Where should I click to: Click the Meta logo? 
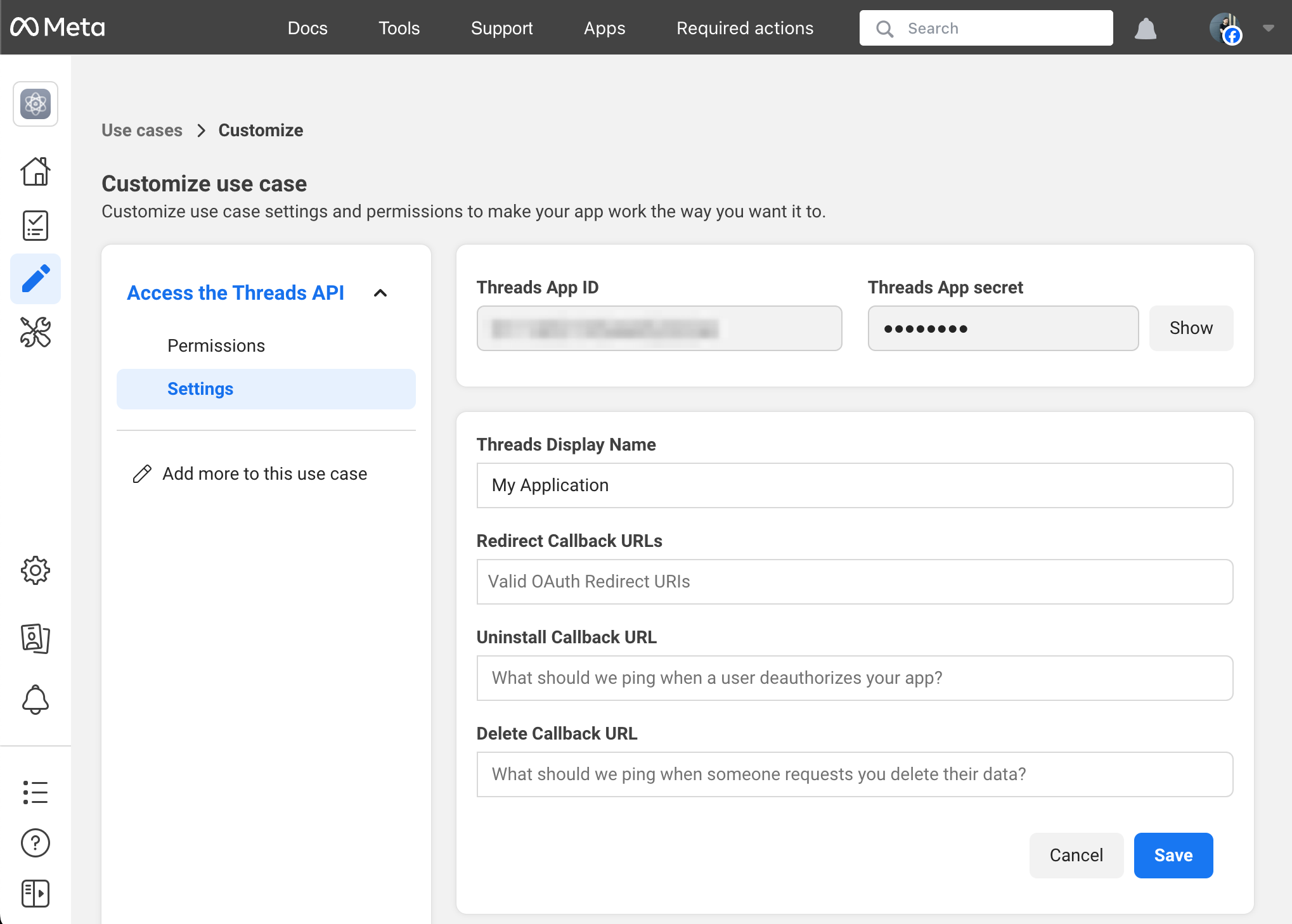tap(58, 27)
